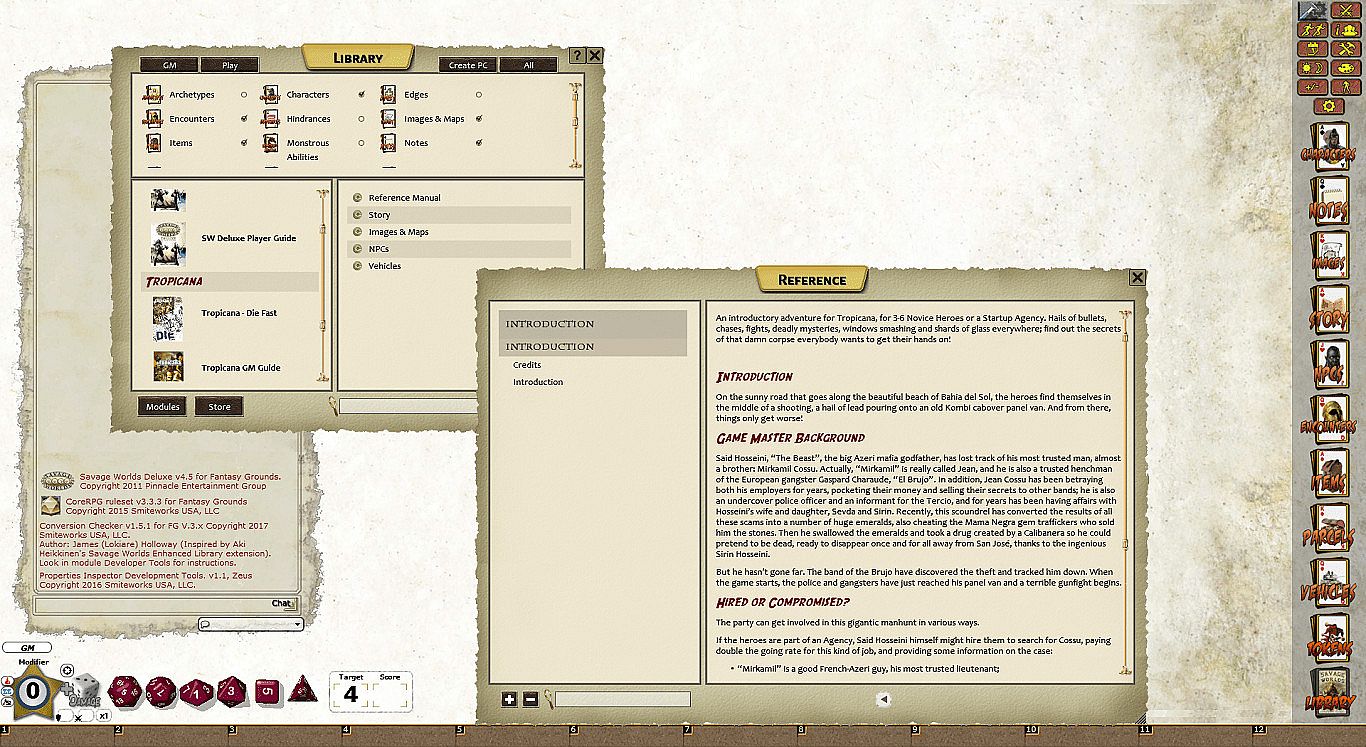Screen dimensions: 1366x747
Task: Open the gear options icon in sidebar
Action: tap(1328, 106)
